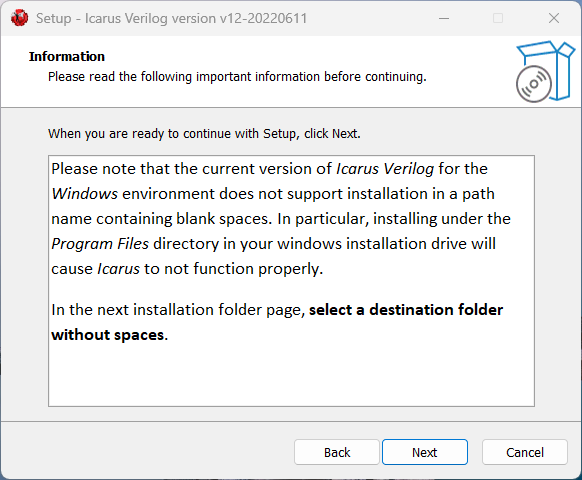The image size is (582, 480).
Task: Click the bold 'Information' heading
Action: pos(67,56)
